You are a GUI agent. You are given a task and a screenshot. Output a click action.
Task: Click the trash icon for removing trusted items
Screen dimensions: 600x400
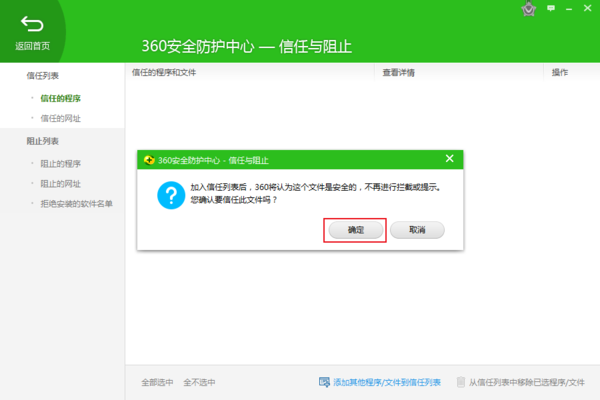click(x=461, y=382)
